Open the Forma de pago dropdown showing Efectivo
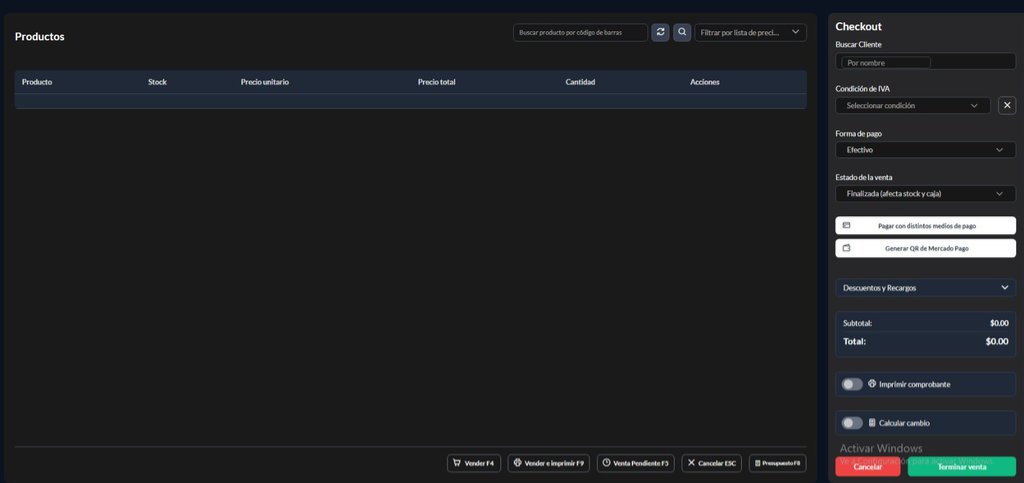Screen dimensions: 1024x483 [x=925, y=150]
